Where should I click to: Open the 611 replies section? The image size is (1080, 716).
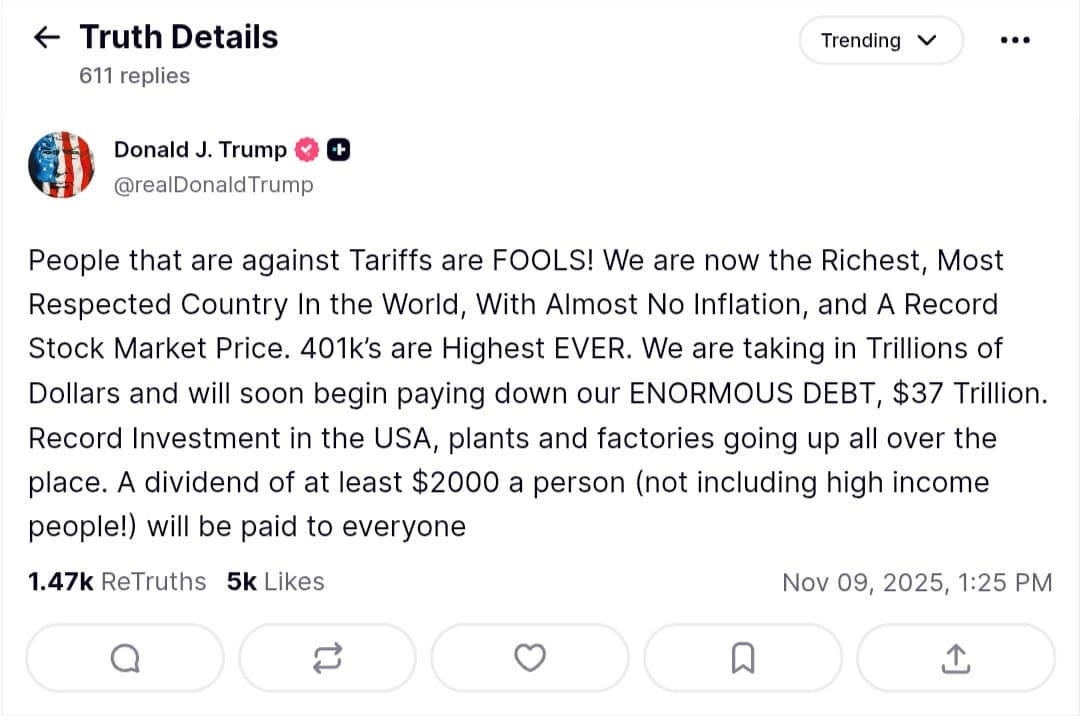point(135,75)
